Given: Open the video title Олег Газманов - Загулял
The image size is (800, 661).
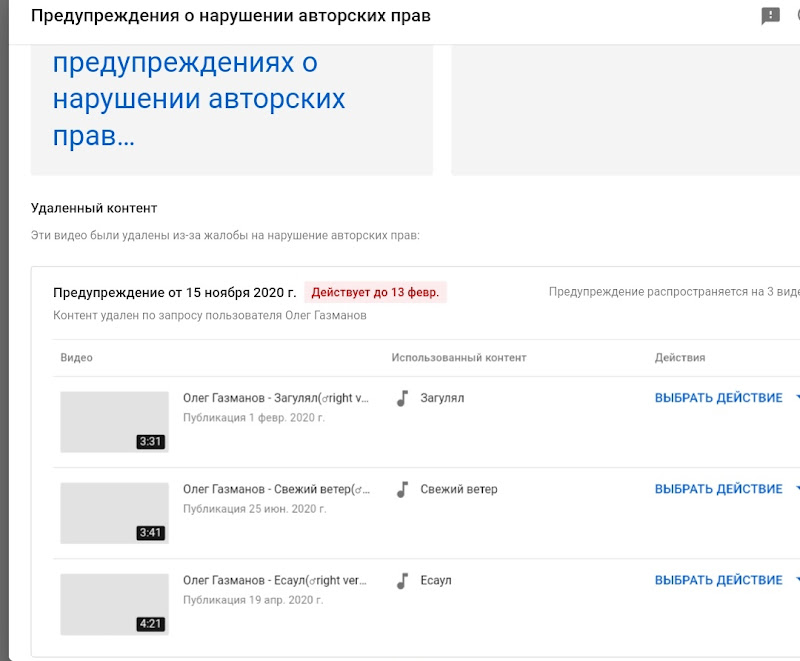Looking at the screenshot, I should (x=276, y=398).
